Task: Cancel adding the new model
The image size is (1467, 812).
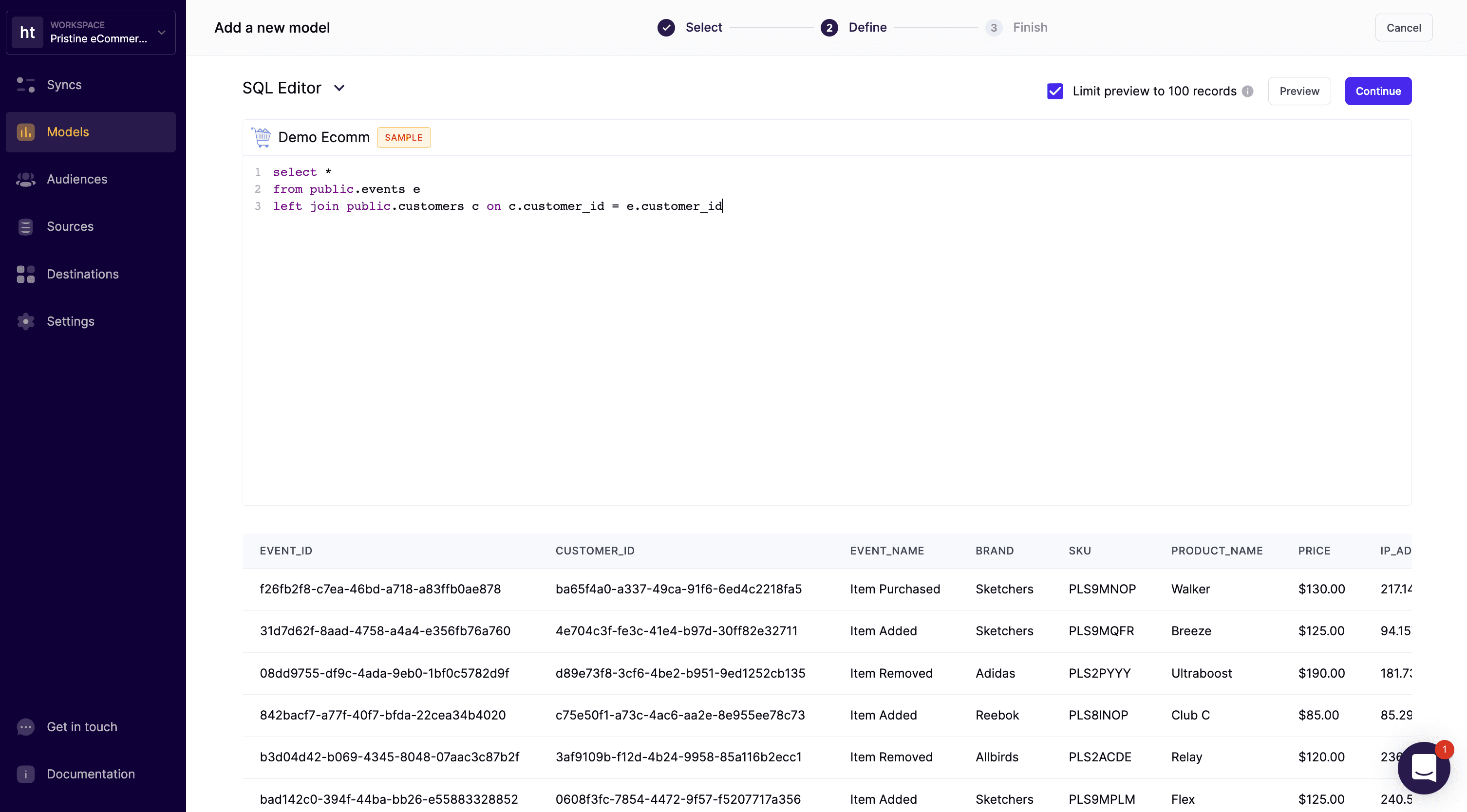Action: (1403, 28)
